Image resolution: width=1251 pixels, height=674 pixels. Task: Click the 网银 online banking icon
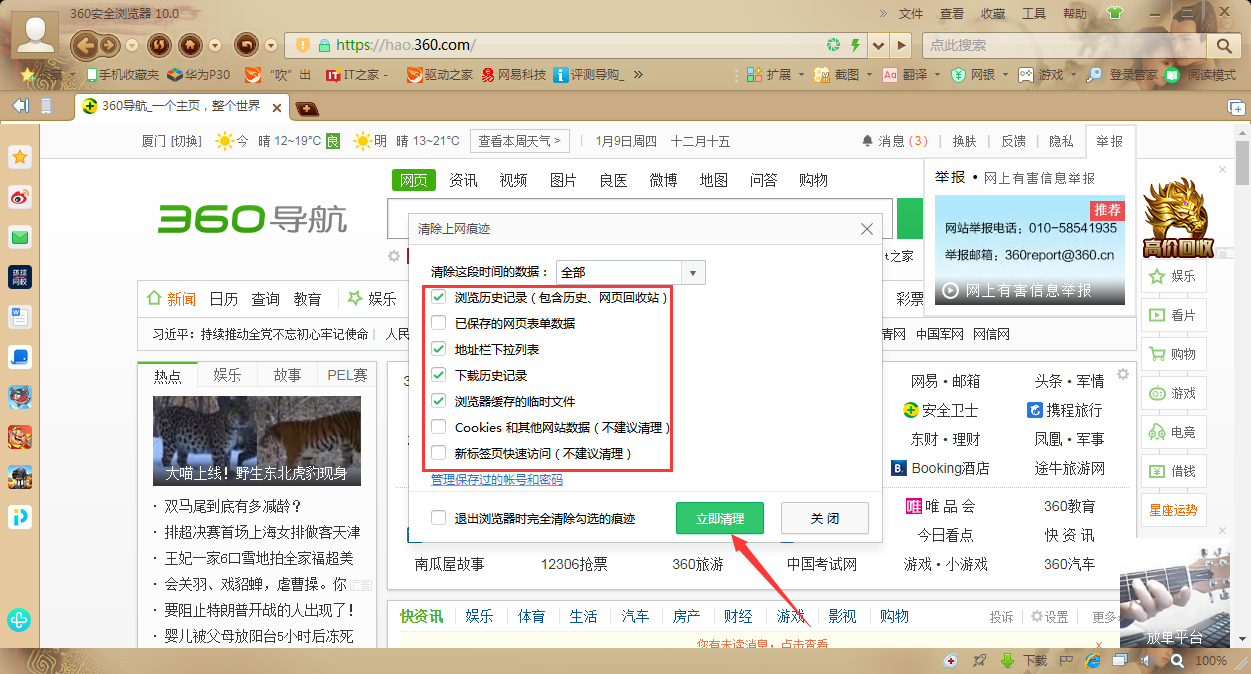[970, 75]
